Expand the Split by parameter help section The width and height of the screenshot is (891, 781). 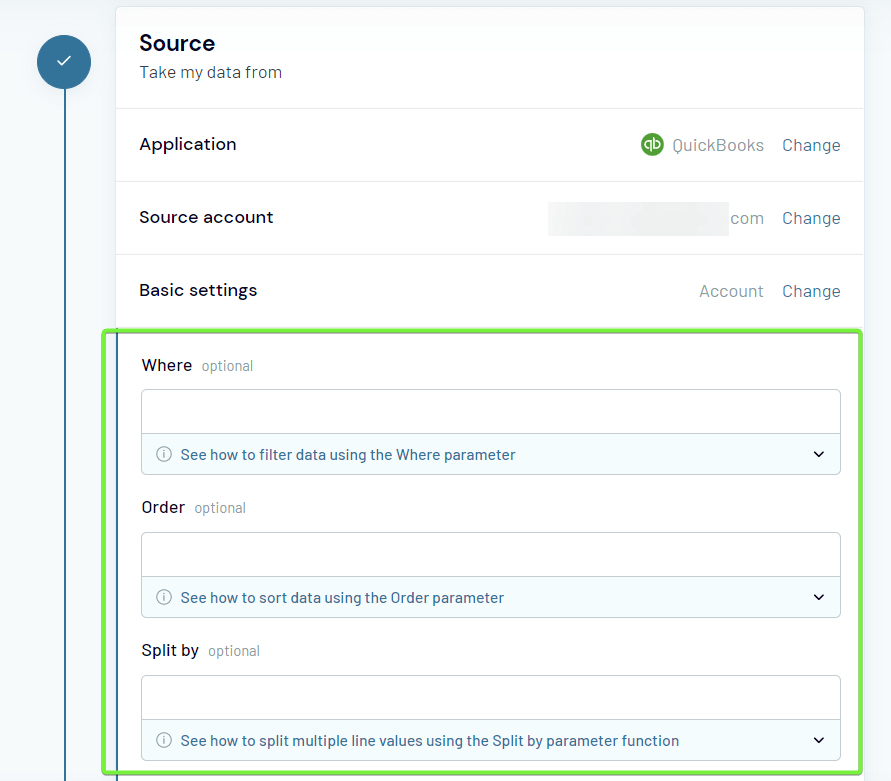pos(819,740)
